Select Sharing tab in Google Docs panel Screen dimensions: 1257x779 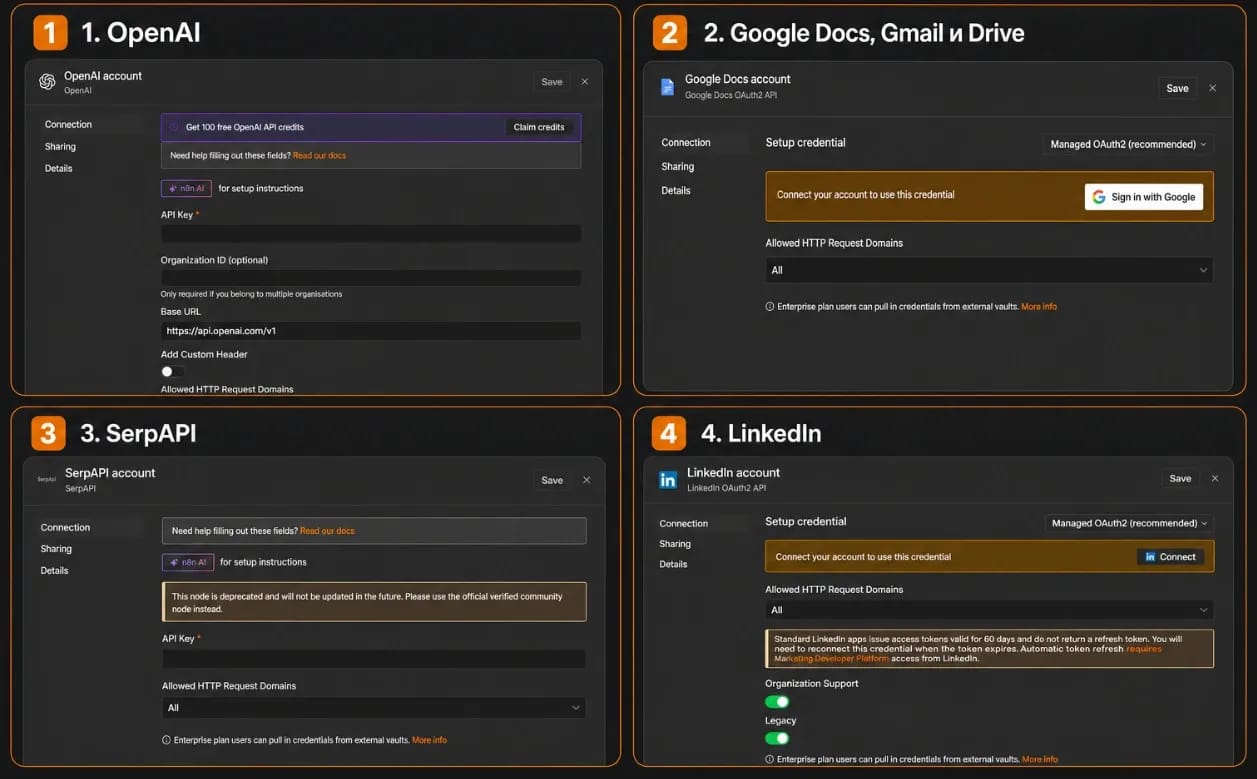[677, 167]
